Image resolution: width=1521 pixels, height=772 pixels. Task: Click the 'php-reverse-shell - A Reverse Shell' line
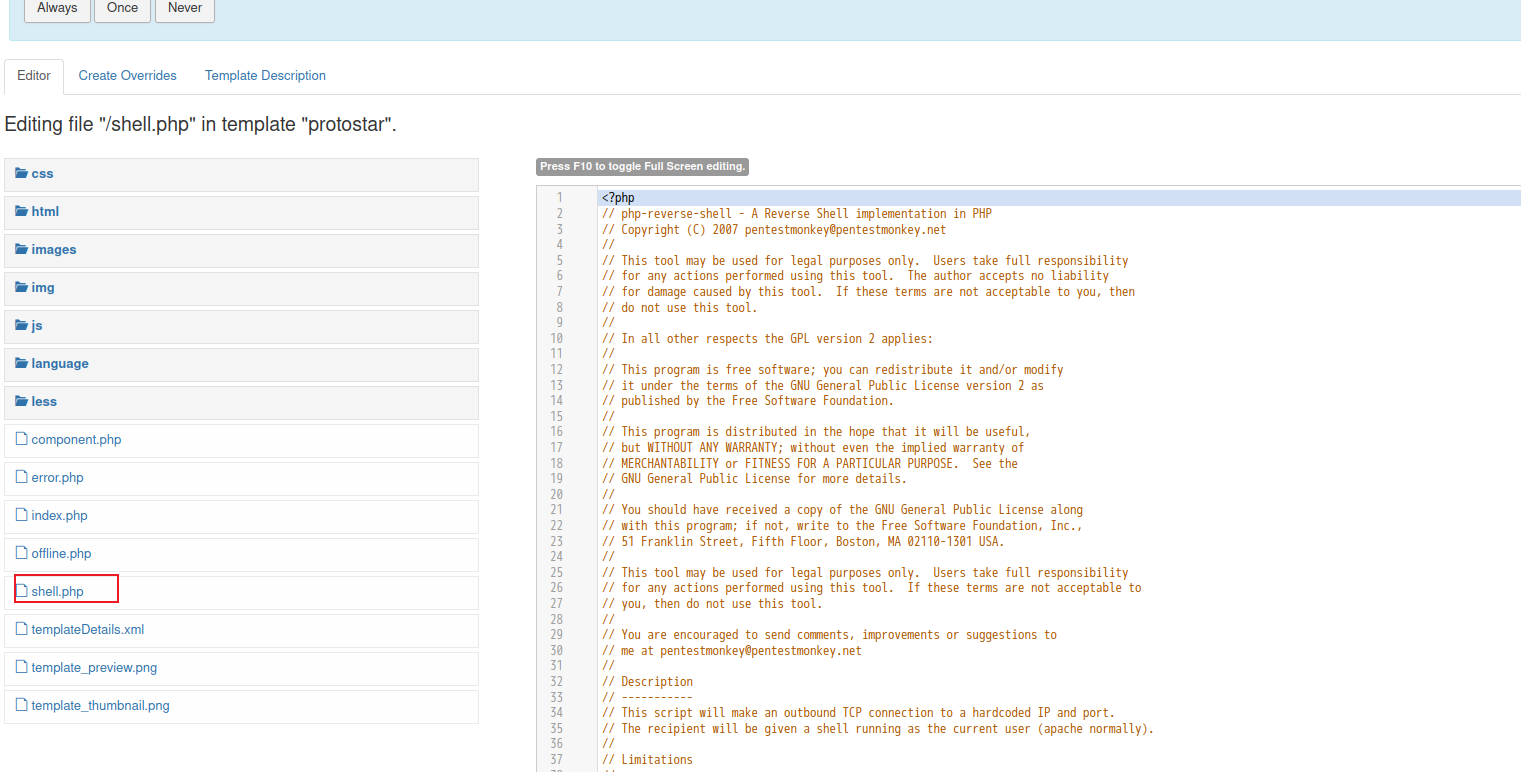(797, 214)
